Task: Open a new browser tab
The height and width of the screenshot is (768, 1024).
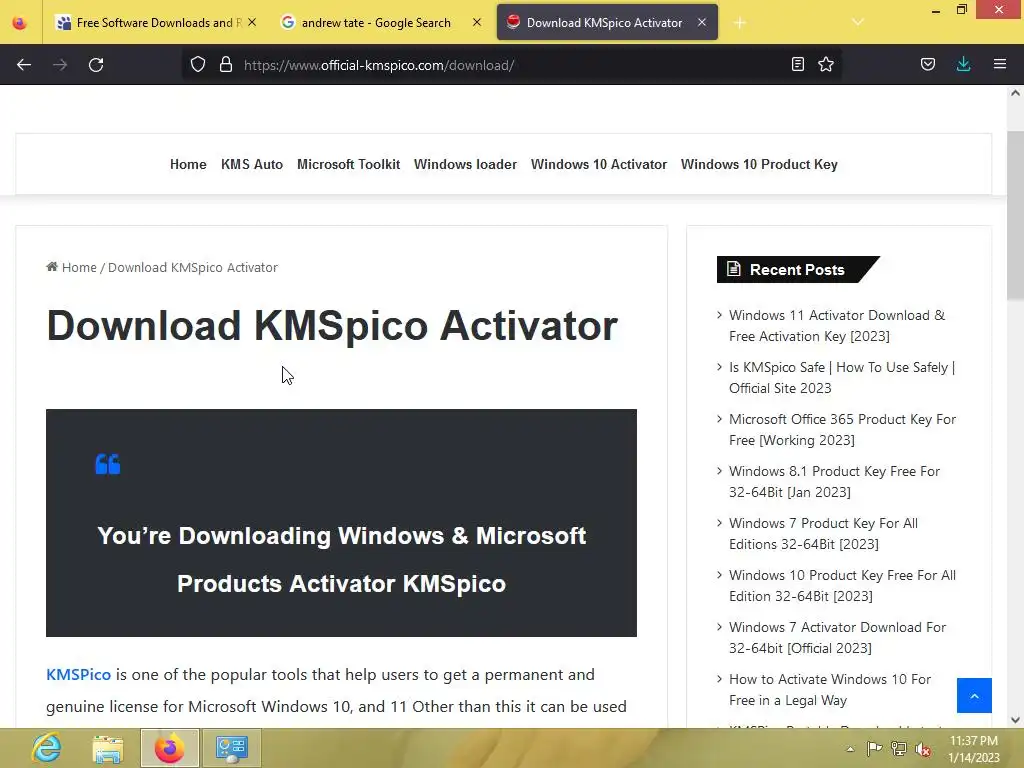Action: [x=739, y=23]
